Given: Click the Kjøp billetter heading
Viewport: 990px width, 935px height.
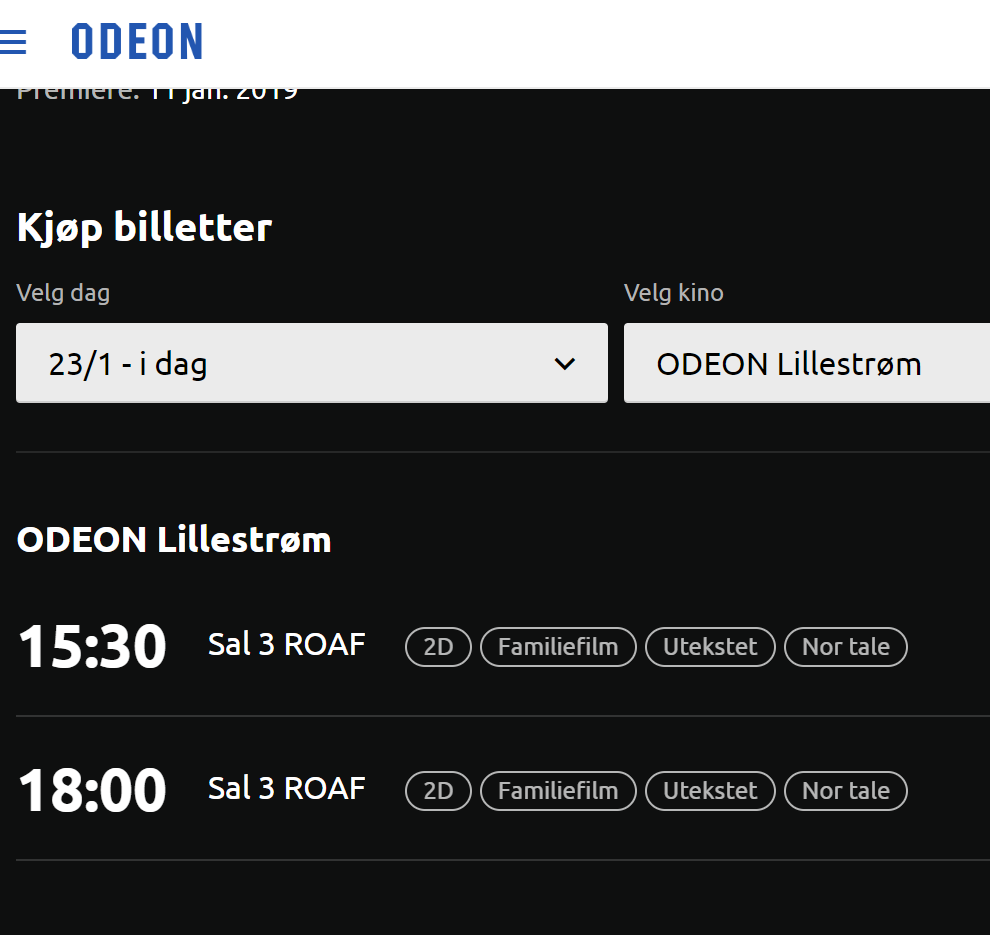Looking at the screenshot, I should point(145,227).
